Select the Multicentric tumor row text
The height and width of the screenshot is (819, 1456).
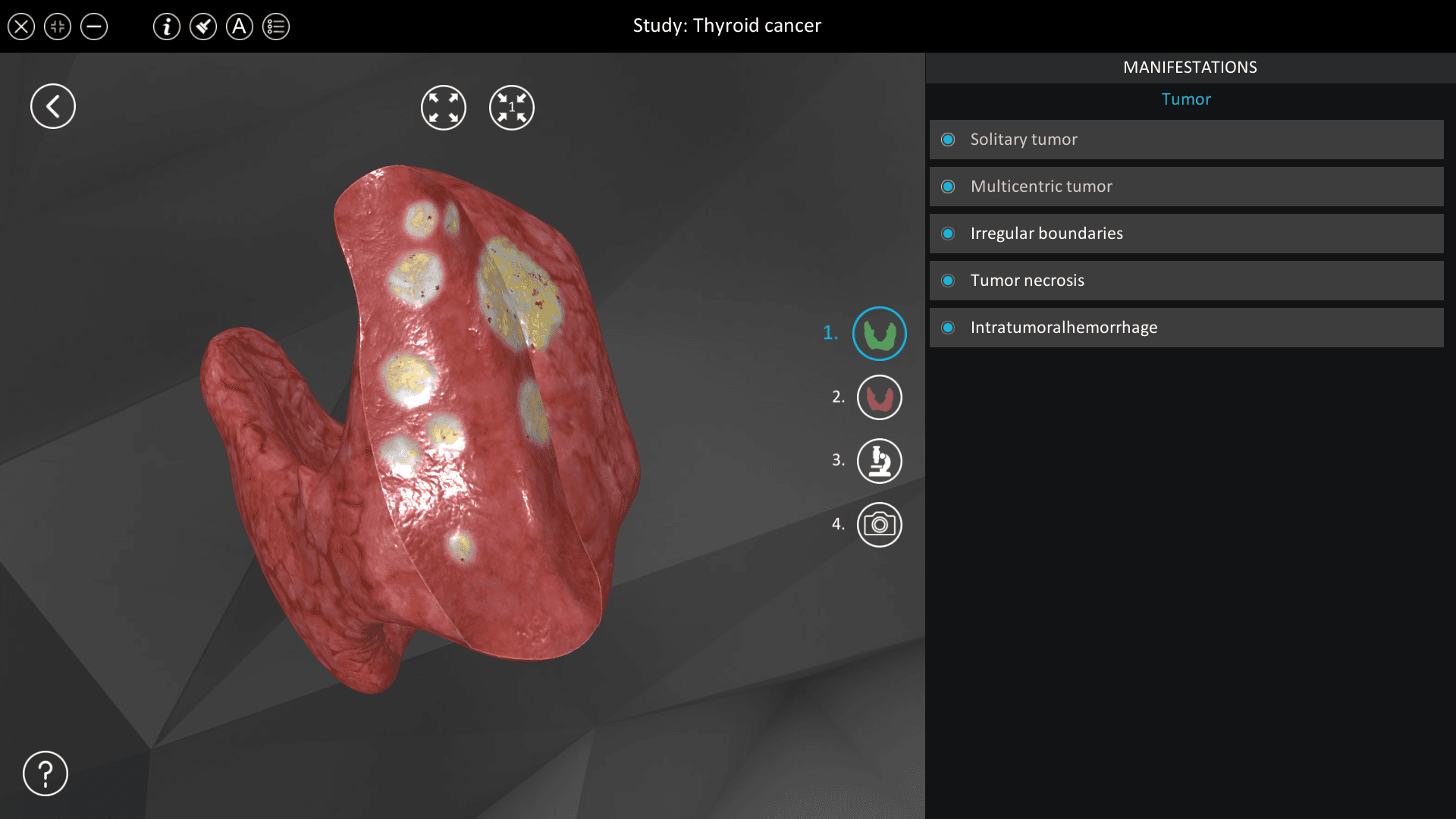click(1041, 187)
